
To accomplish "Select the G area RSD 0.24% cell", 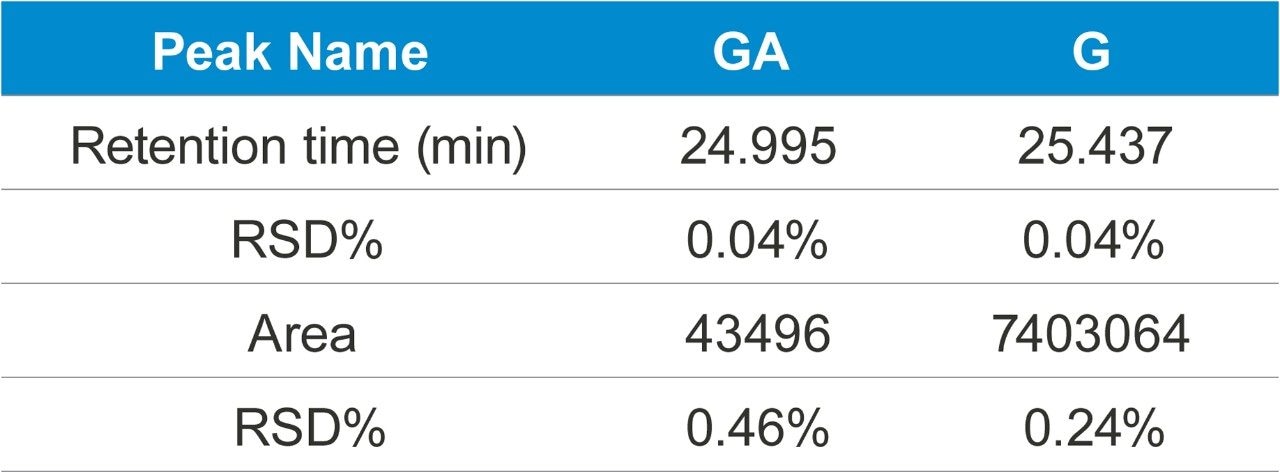I will click(x=1093, y=430).
